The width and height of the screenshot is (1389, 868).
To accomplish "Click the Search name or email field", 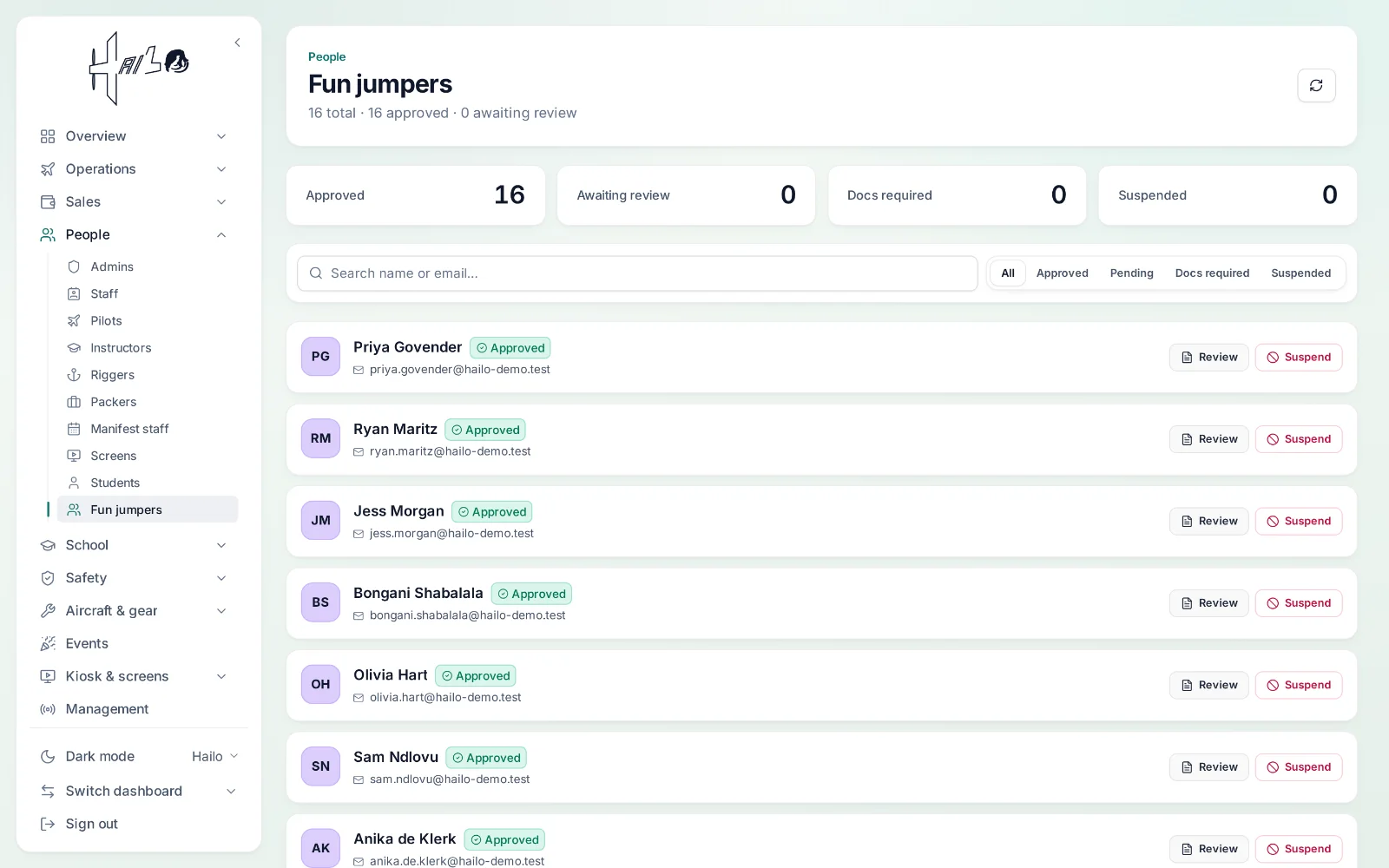I will (x=637, y=273).
